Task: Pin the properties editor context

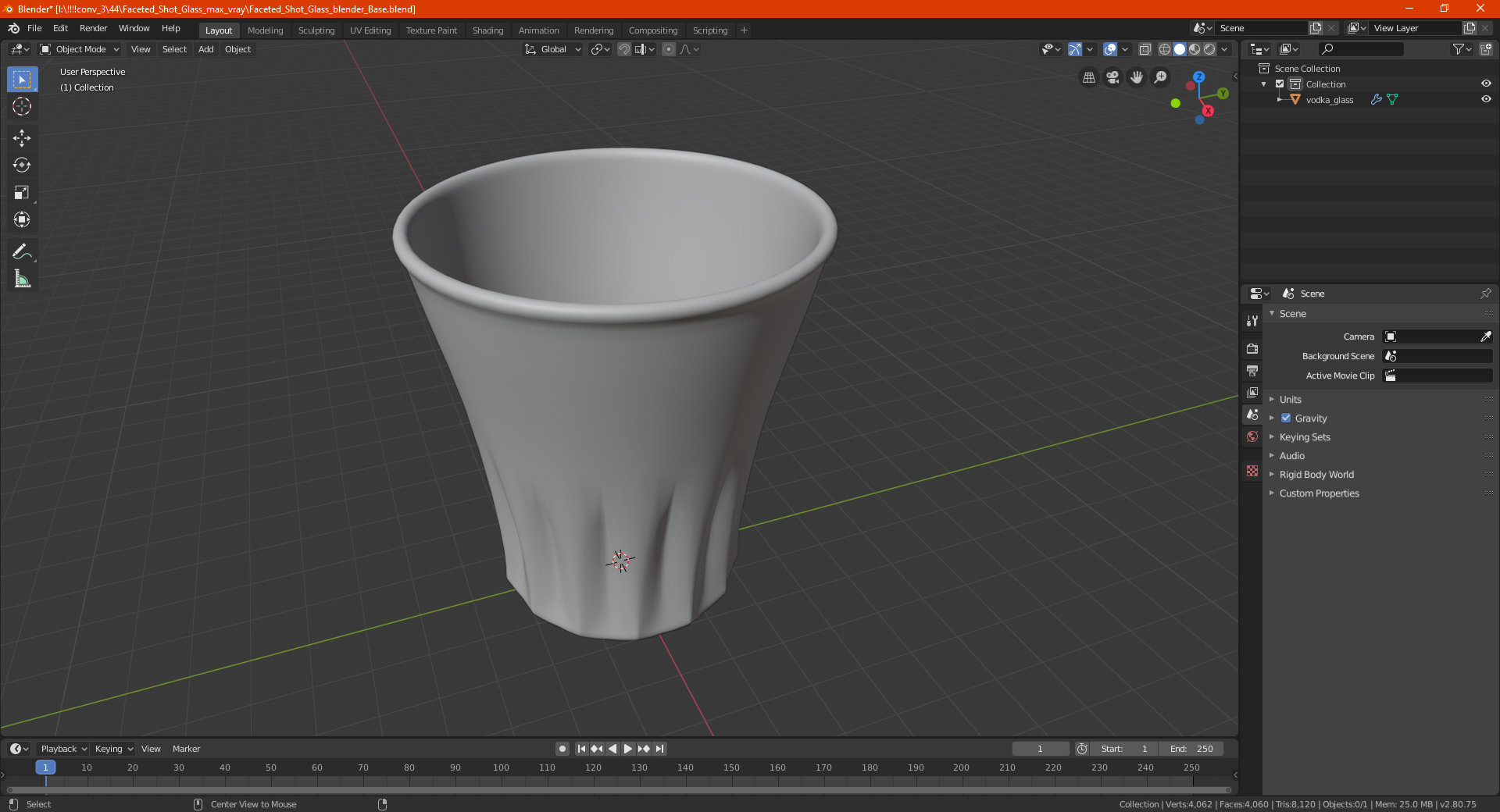Action: [x=1485, y=294]
